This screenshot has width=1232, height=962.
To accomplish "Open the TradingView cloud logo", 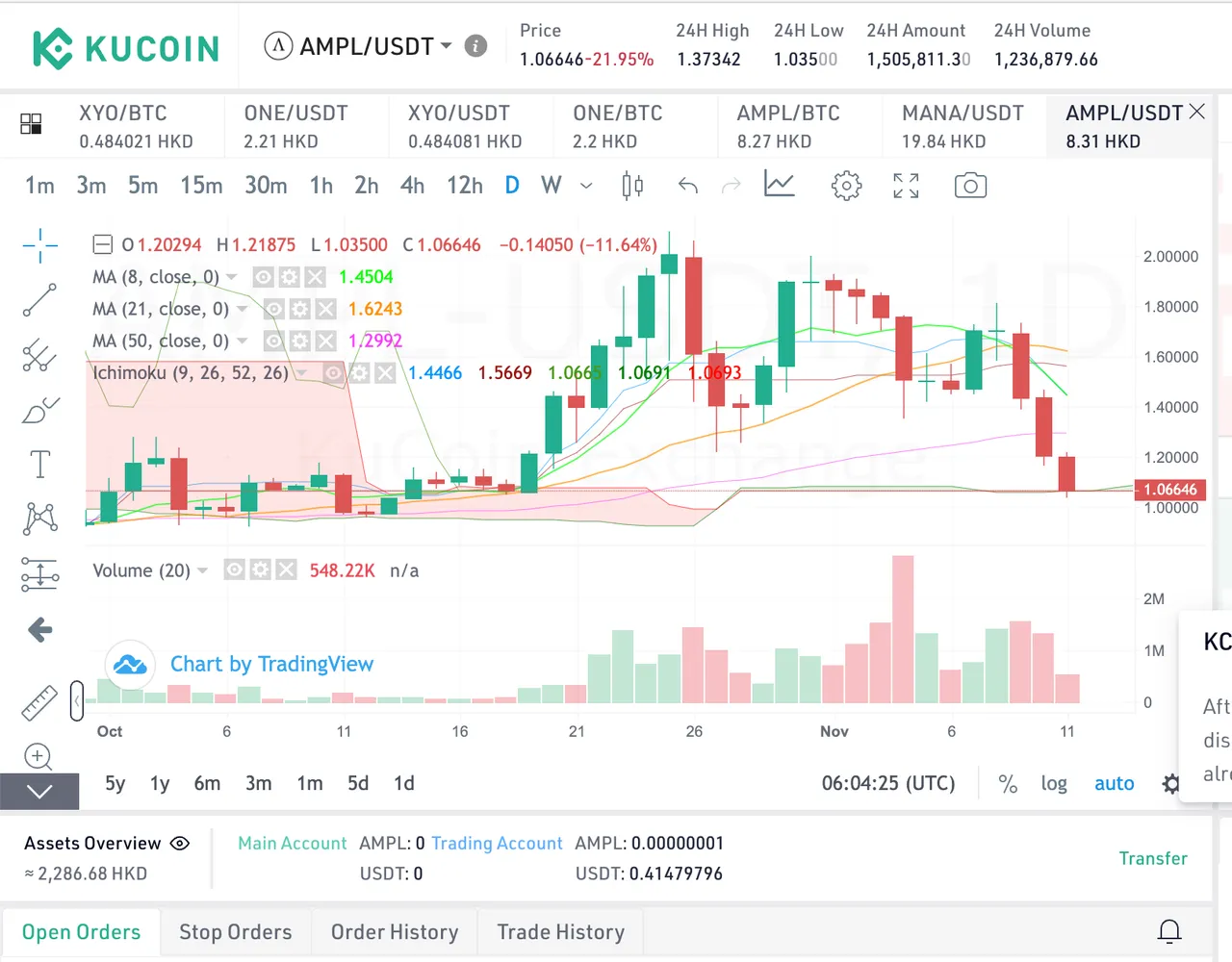I will [130, 665].
